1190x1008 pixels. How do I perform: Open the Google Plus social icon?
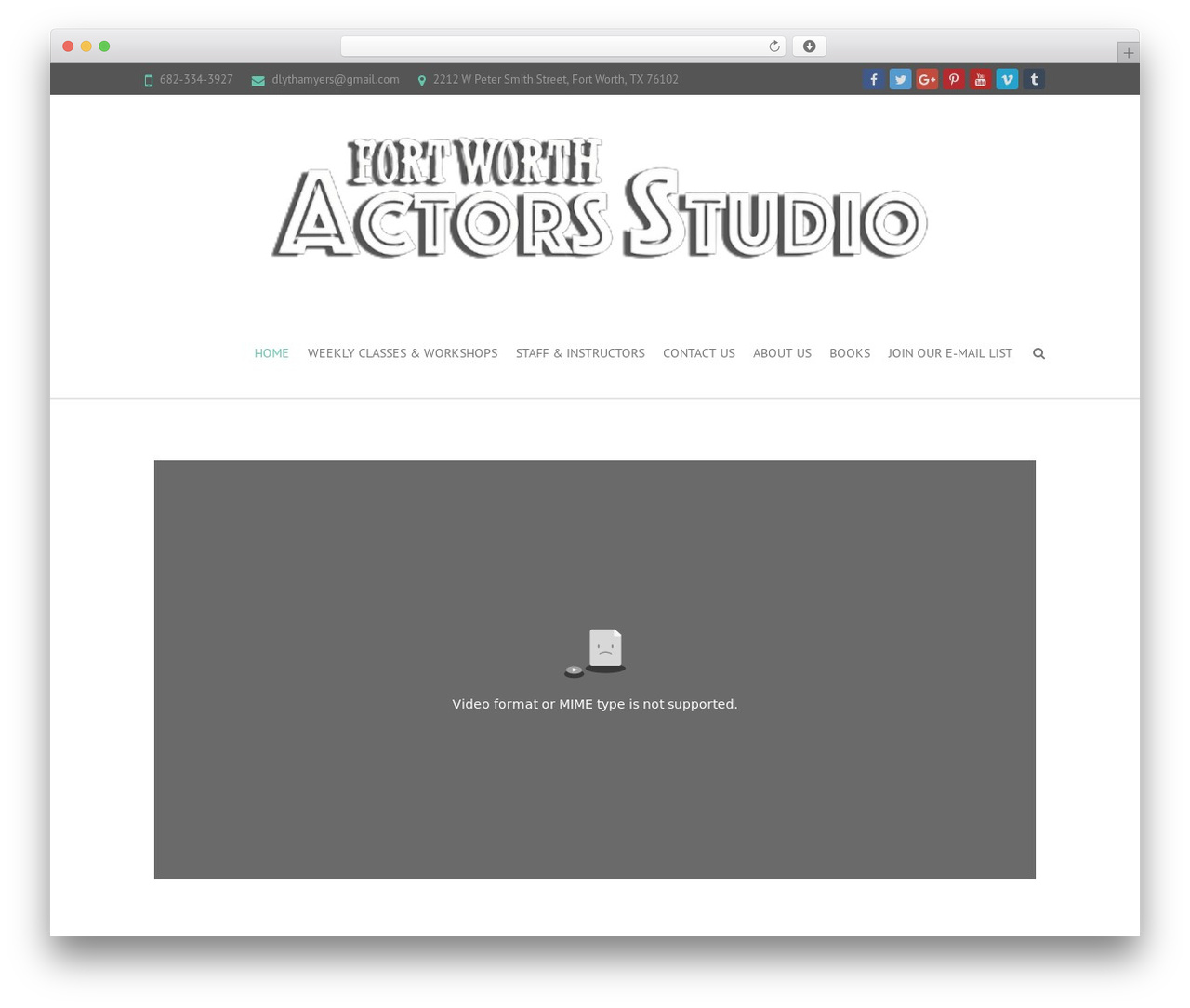pos(927,80)
